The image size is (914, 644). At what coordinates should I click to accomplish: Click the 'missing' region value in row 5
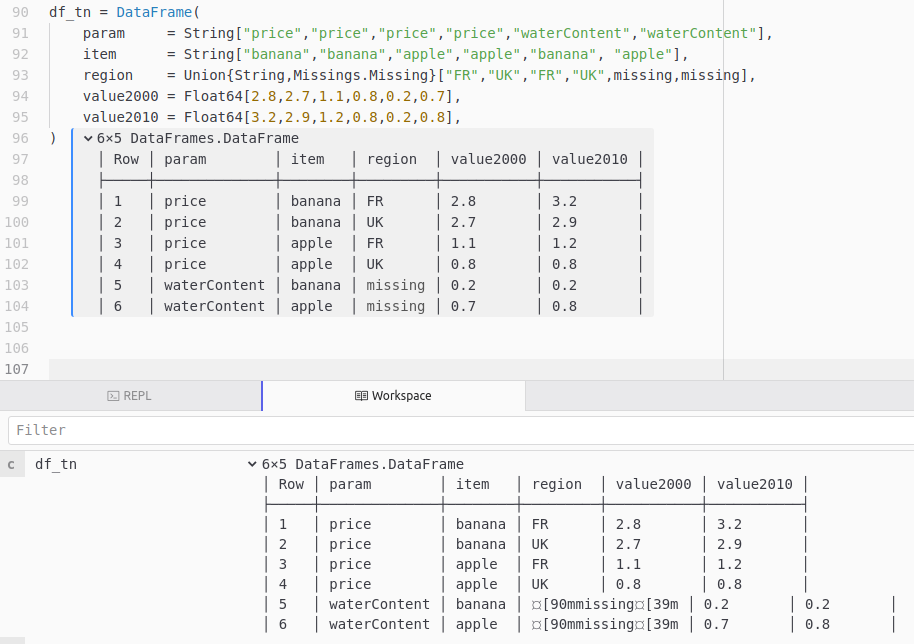394,285
